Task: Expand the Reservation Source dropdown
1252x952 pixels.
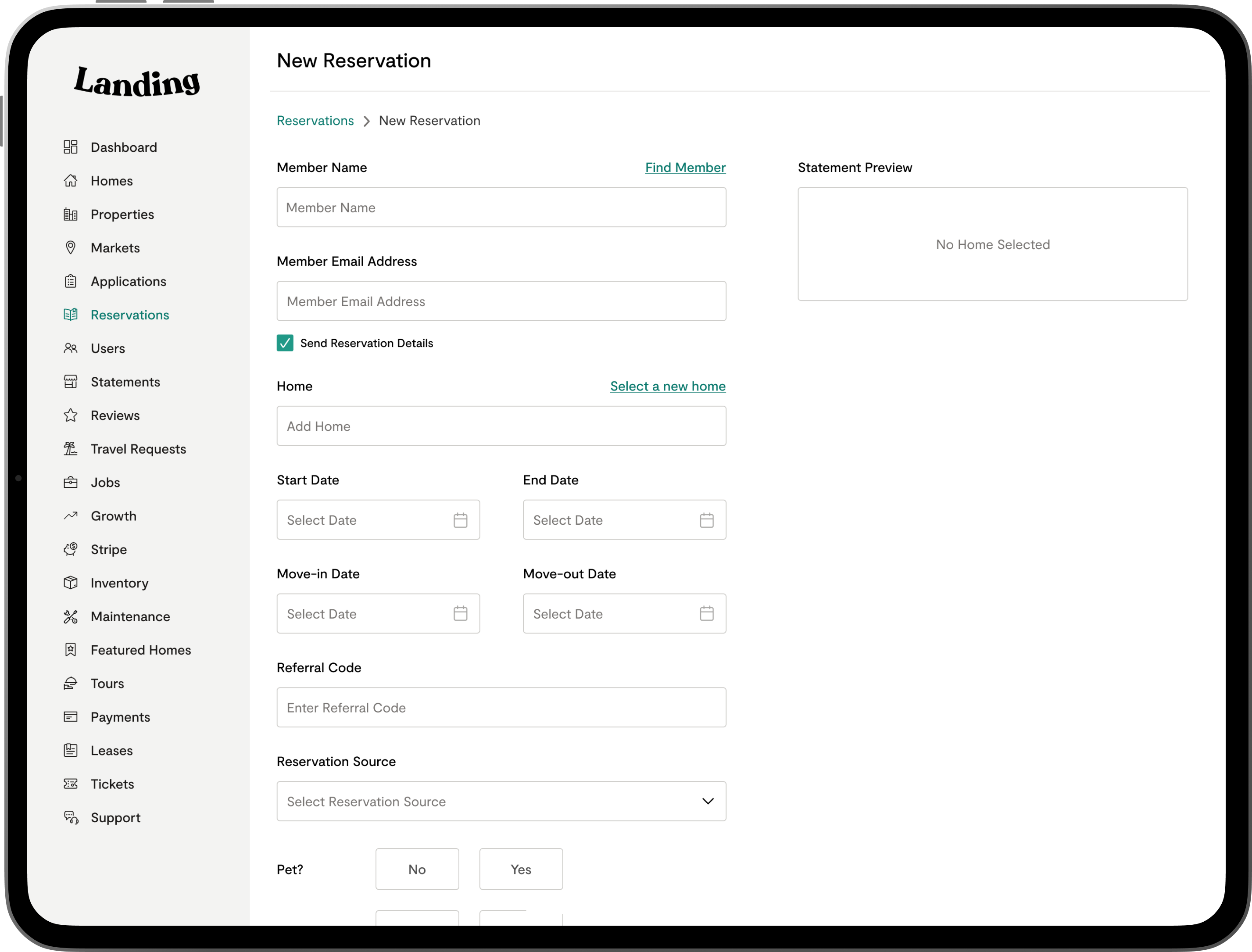Action: click(x=501, y=801)
